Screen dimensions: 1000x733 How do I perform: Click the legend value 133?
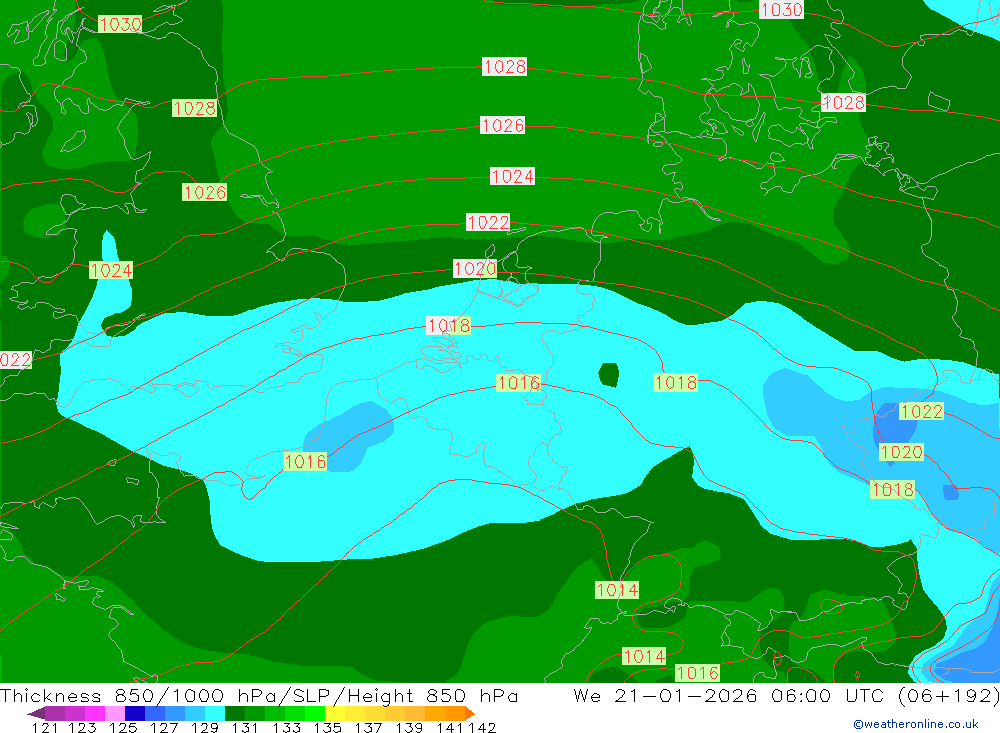tap(286, 727)
